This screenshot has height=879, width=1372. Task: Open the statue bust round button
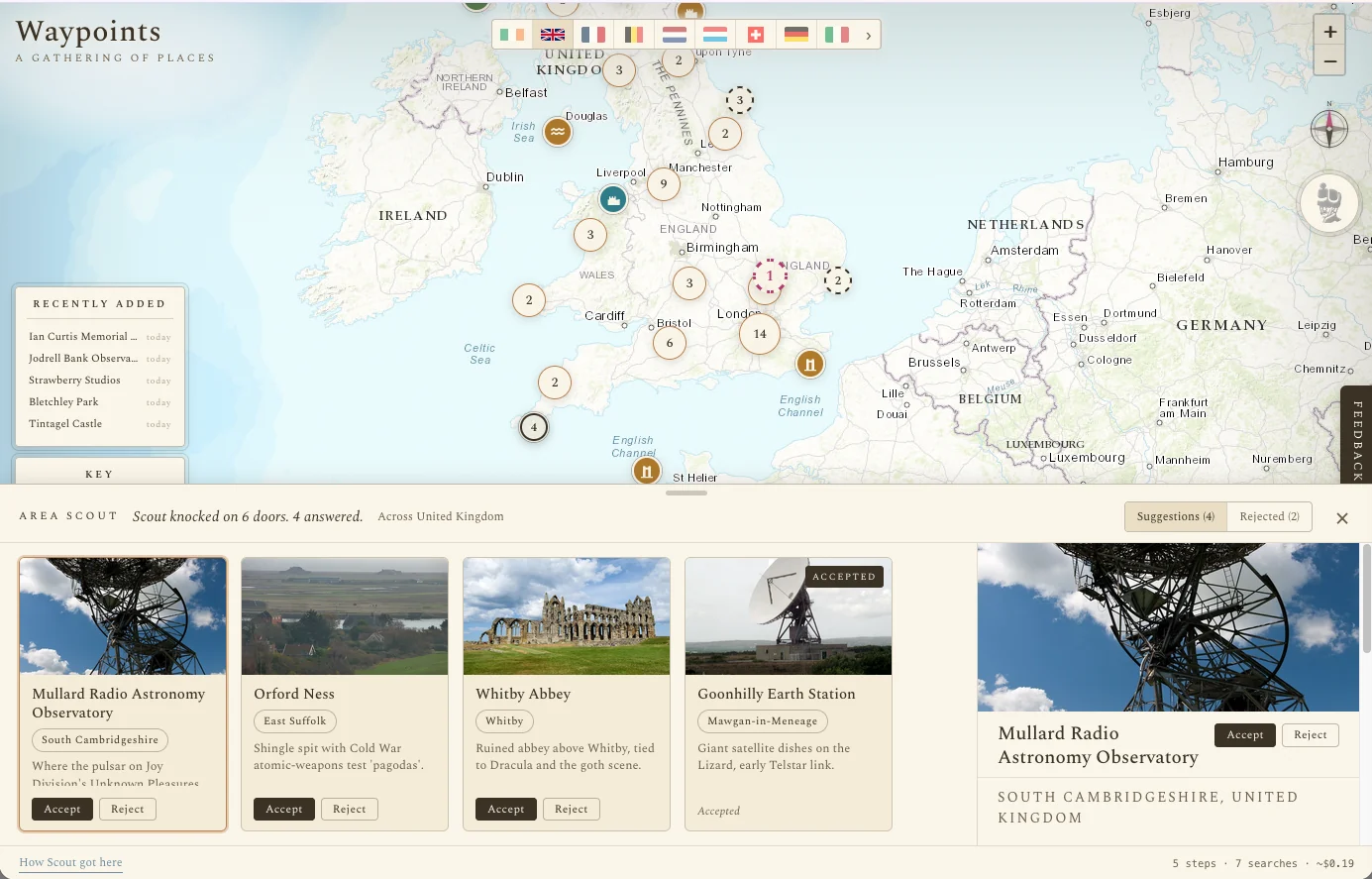1328,203
